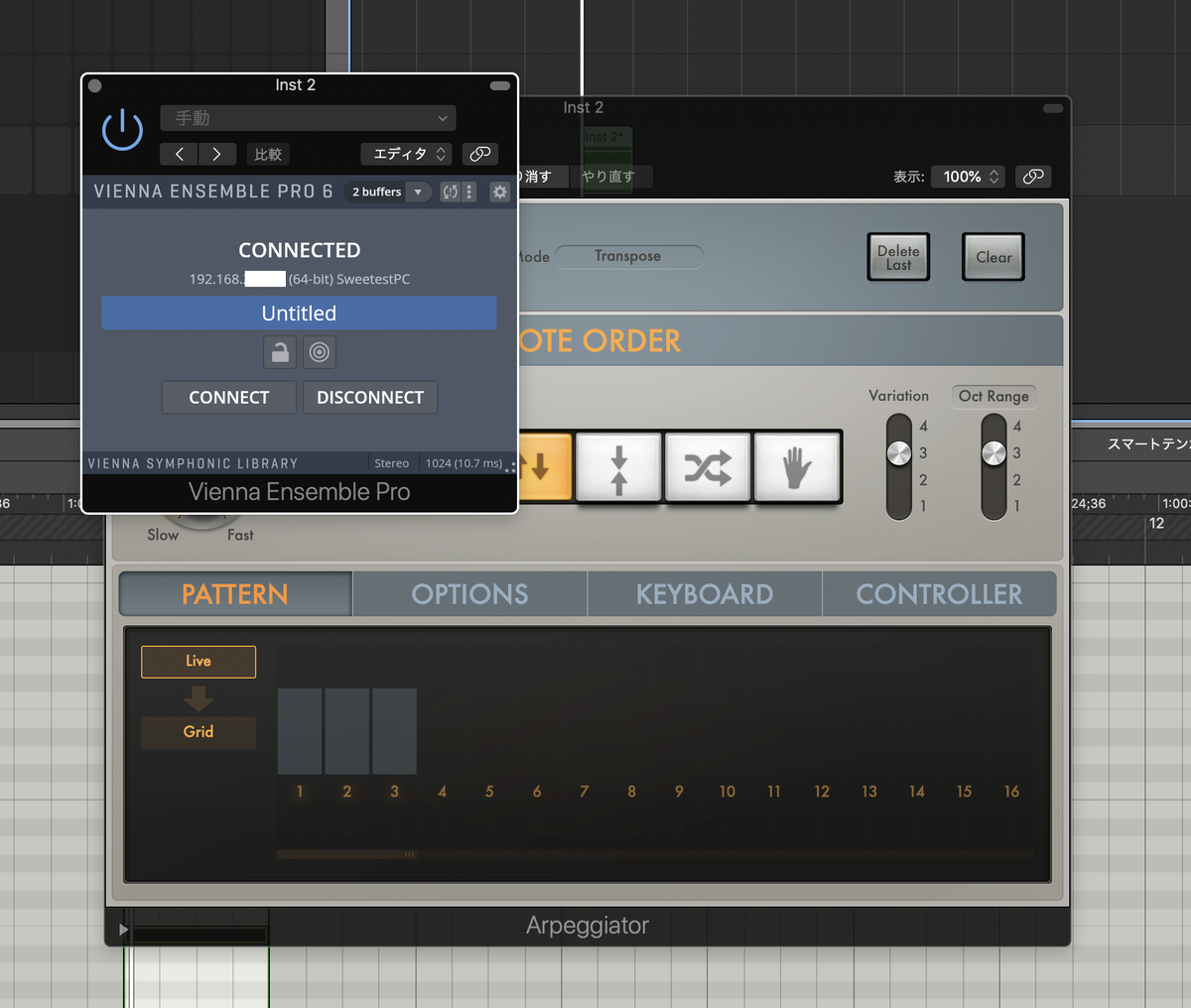Click the 比較 compare button
The height and width of the screenshot is (1008, 1191).
coord(268,154)
